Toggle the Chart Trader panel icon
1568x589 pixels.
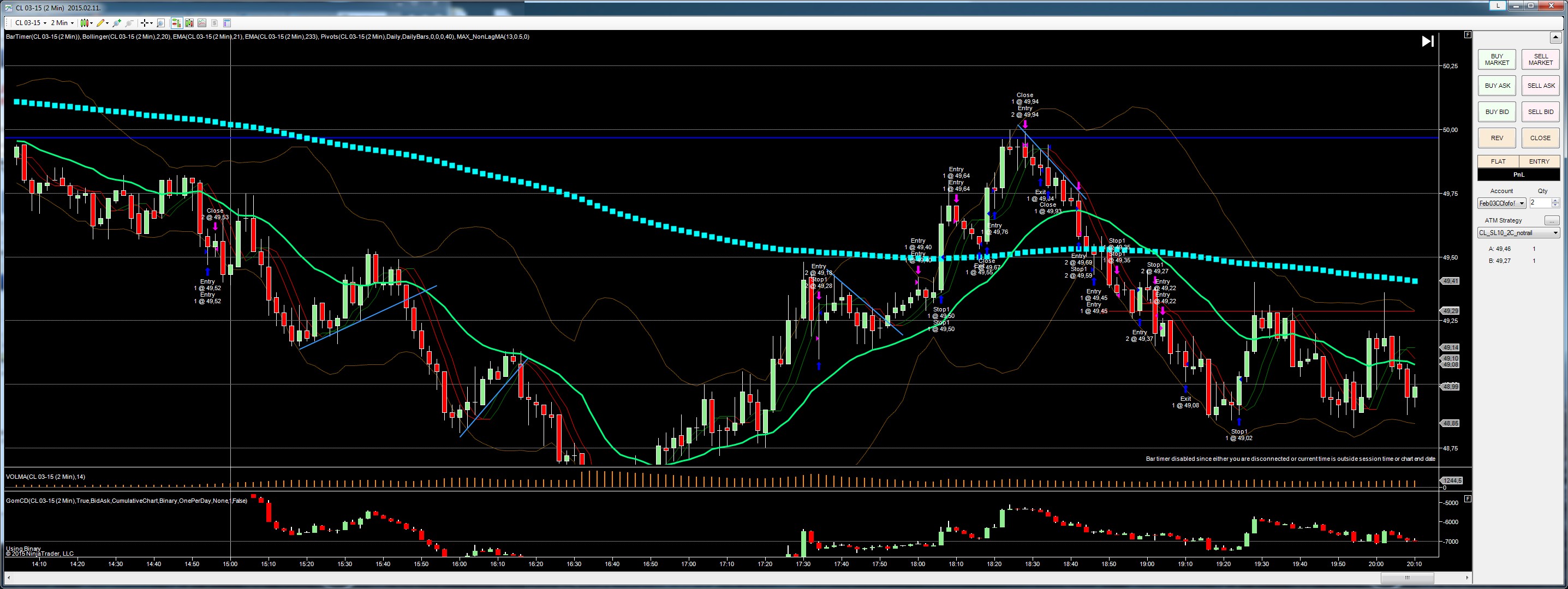tap(176, 23)
